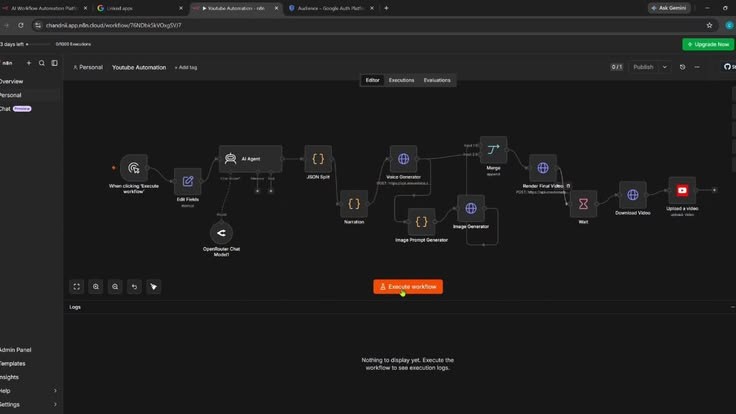Viewport: 736px width, 414px height.
Task: Bookmark this page with star icon
Action: point(709,25)
